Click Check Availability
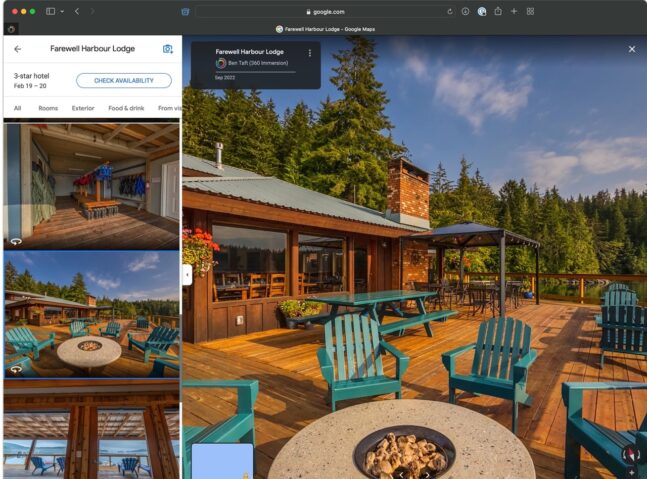Screen dimensions: 647x479 click(124, 80)
